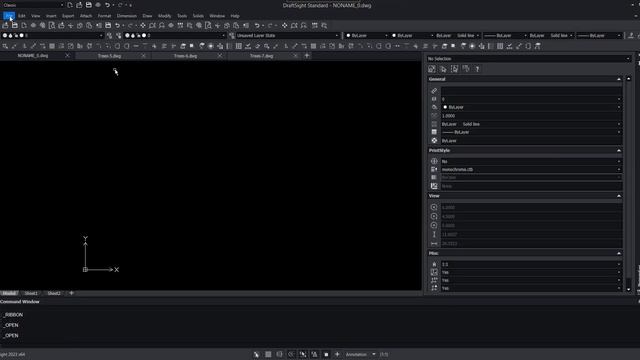Open the Dimension menu
Screen dimensions: 640x360
127,16
